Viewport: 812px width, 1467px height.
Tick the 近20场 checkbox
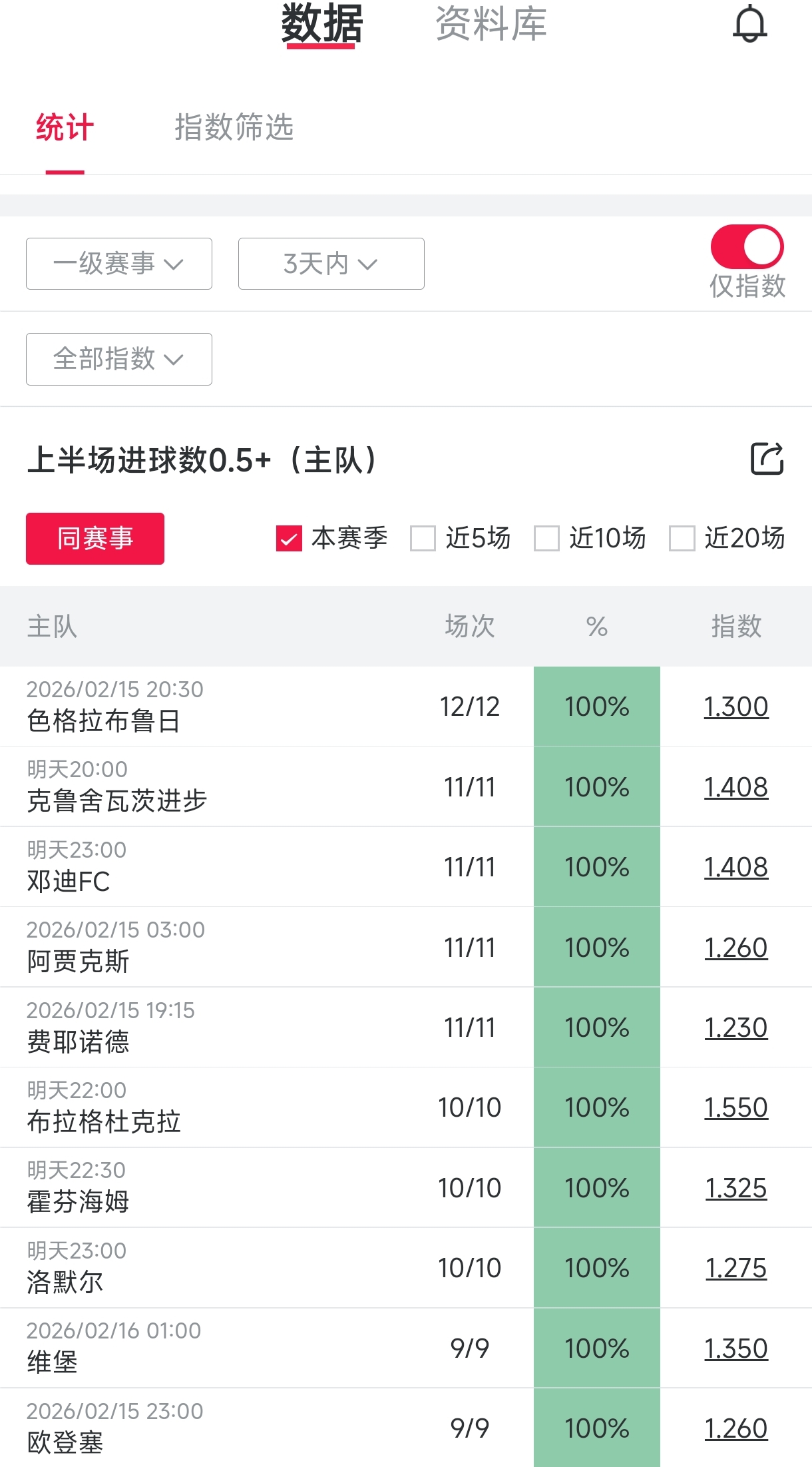point(682,539)
